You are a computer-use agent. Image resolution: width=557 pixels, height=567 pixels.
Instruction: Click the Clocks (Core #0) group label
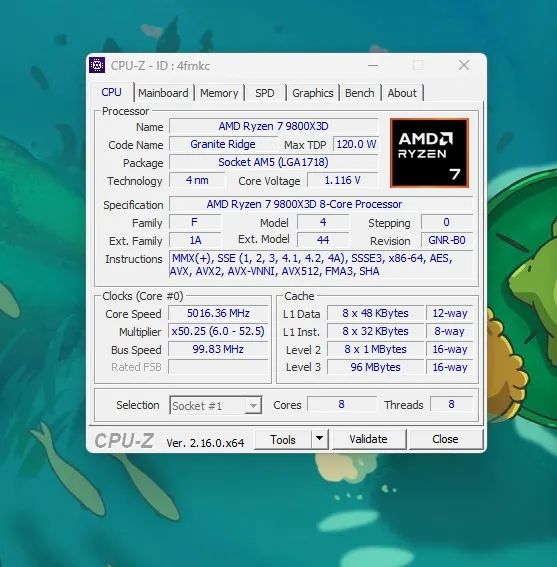click(143, 296)
